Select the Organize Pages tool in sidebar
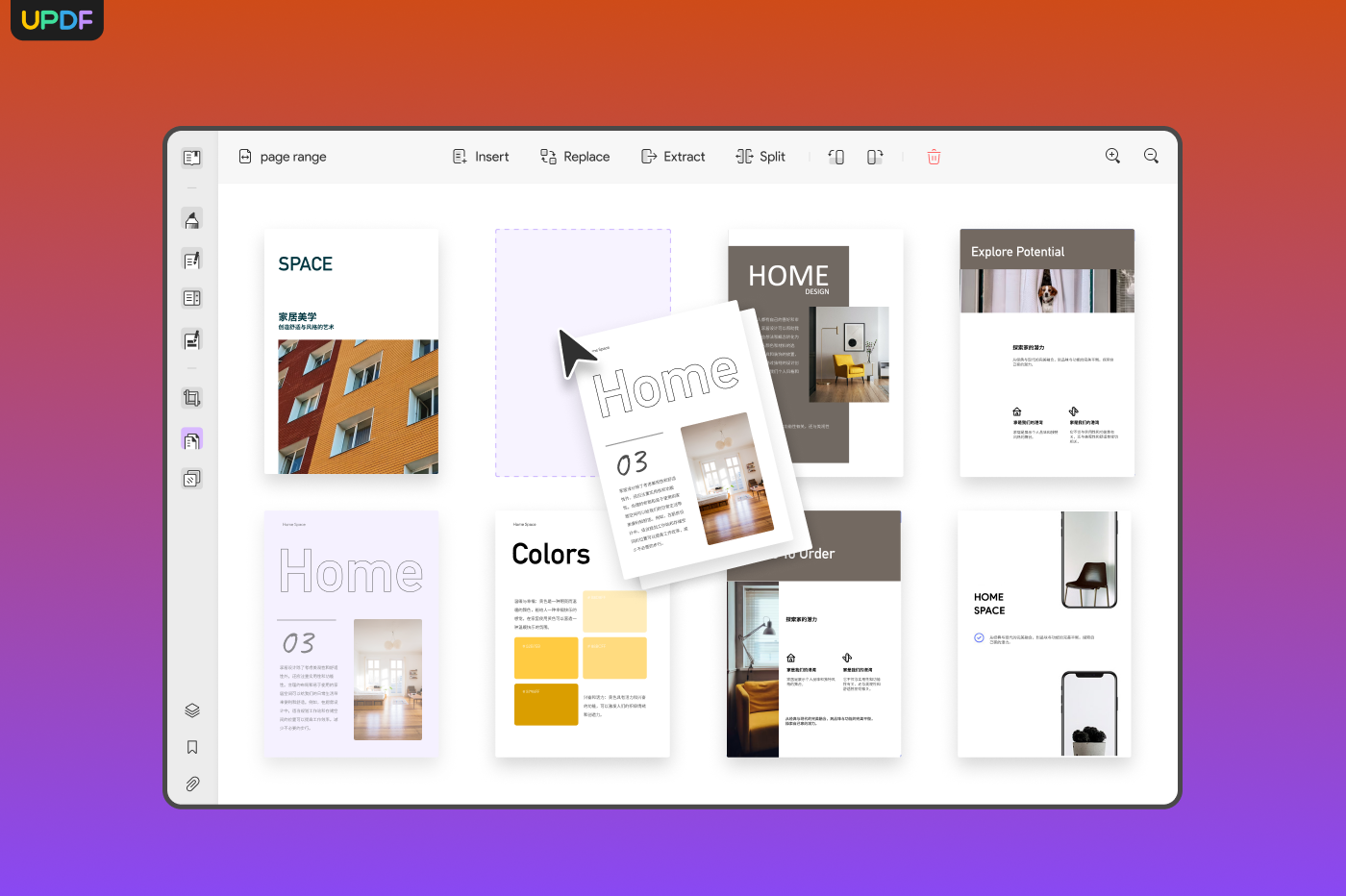This screenshot has height=896, width=1346. 192,439
